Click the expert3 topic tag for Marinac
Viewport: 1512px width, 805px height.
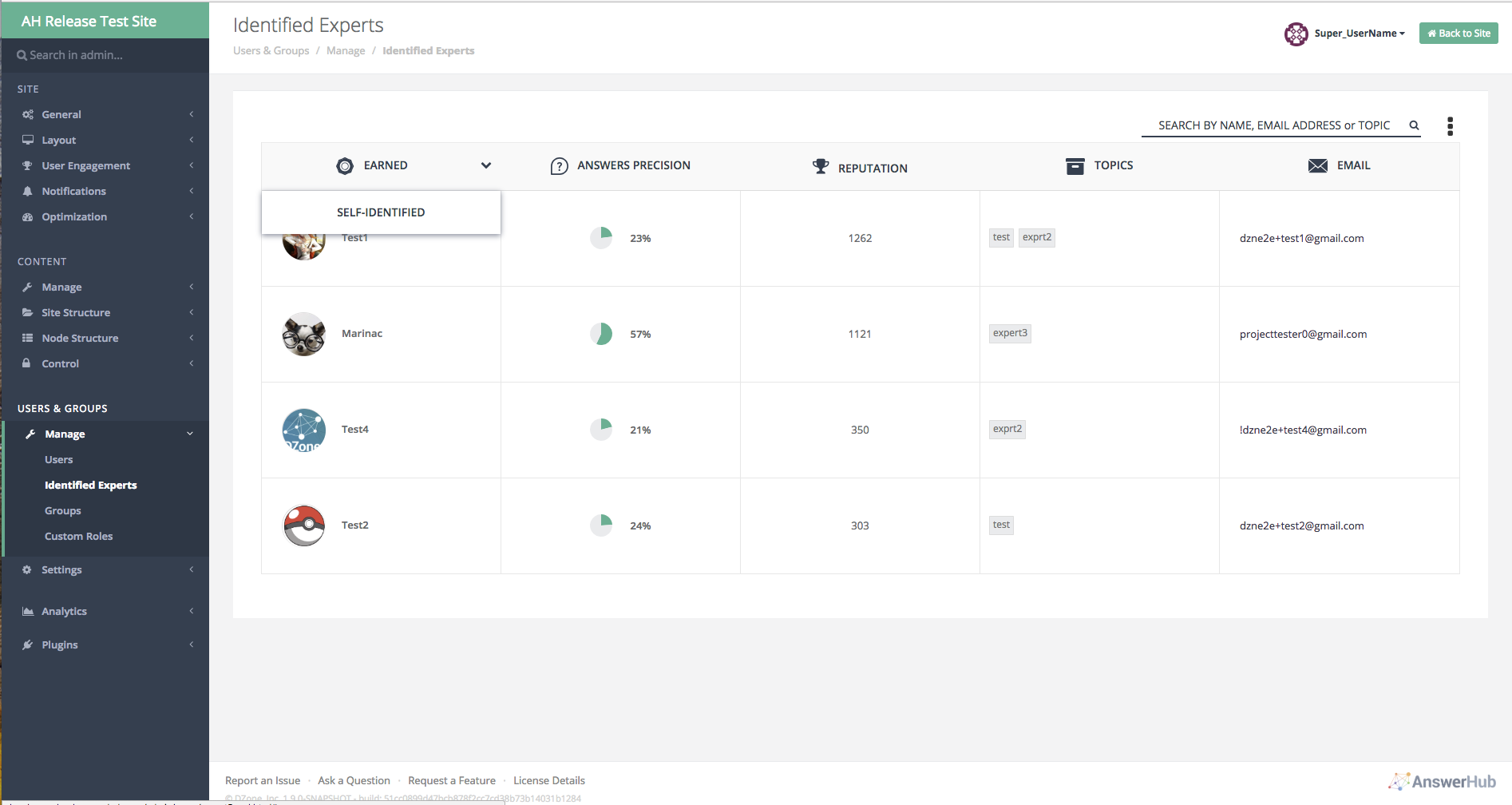[1010, 333]
